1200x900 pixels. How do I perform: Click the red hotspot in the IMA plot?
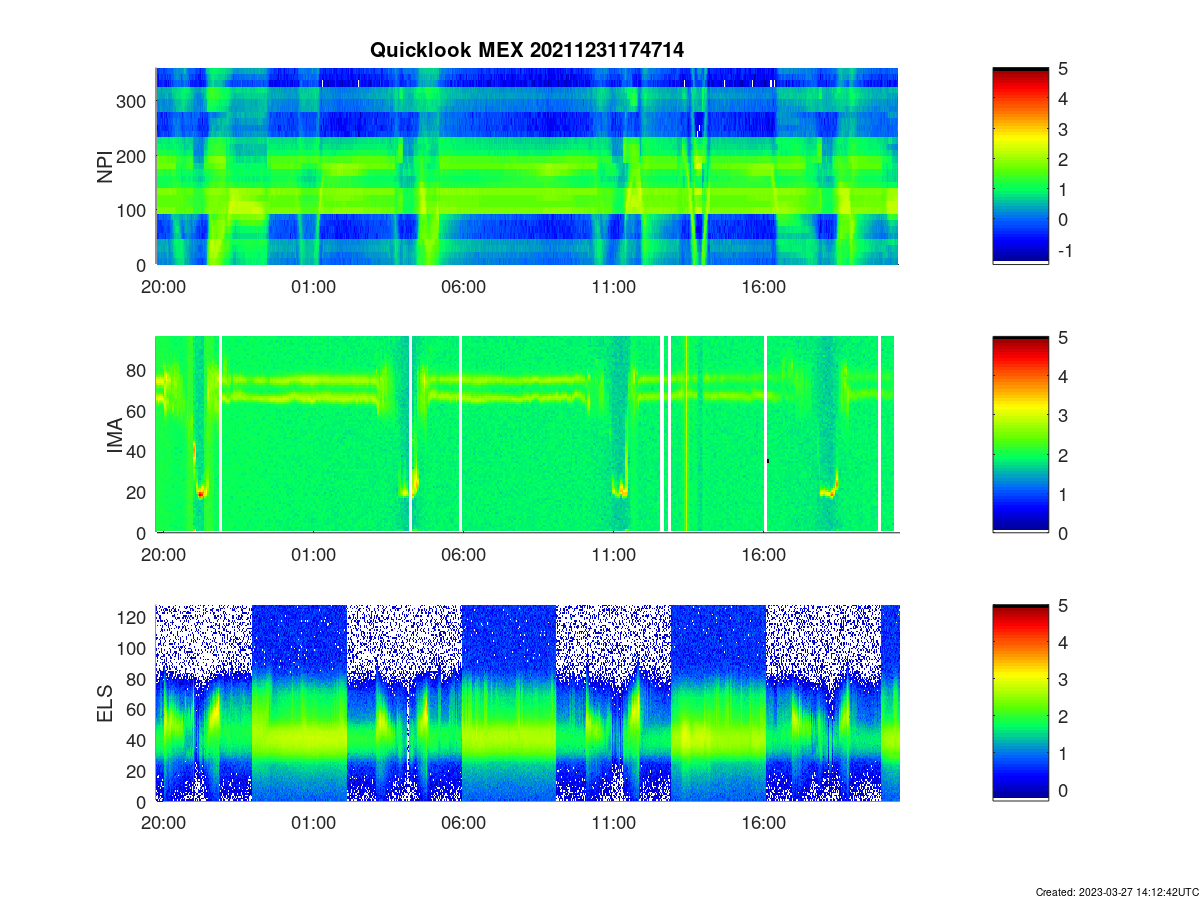click(x=200, y=493)
